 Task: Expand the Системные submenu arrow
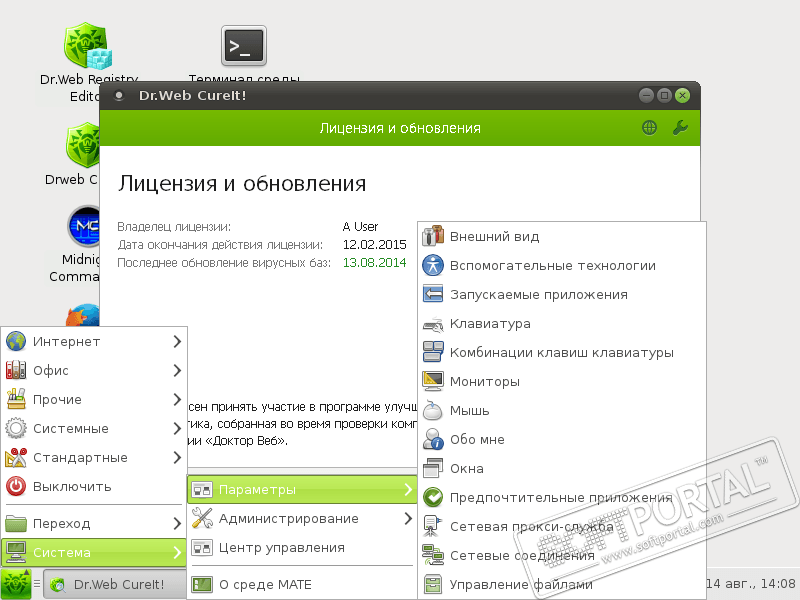coord(177,429)
